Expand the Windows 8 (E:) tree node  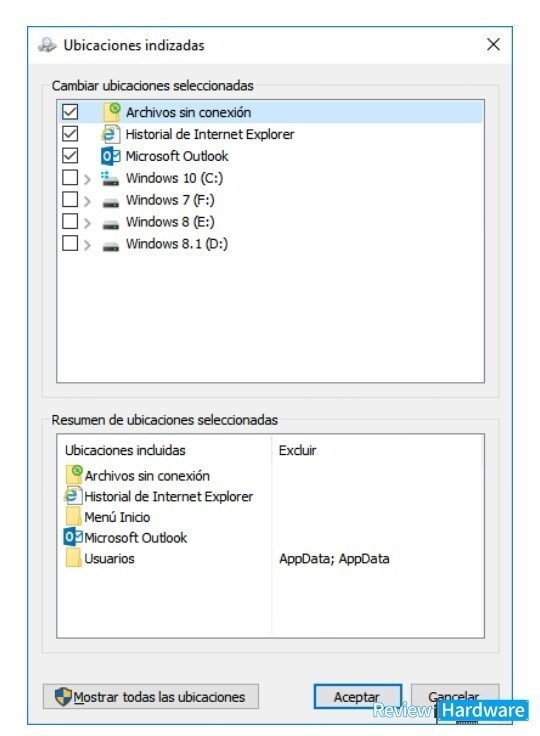pos(87,223)
